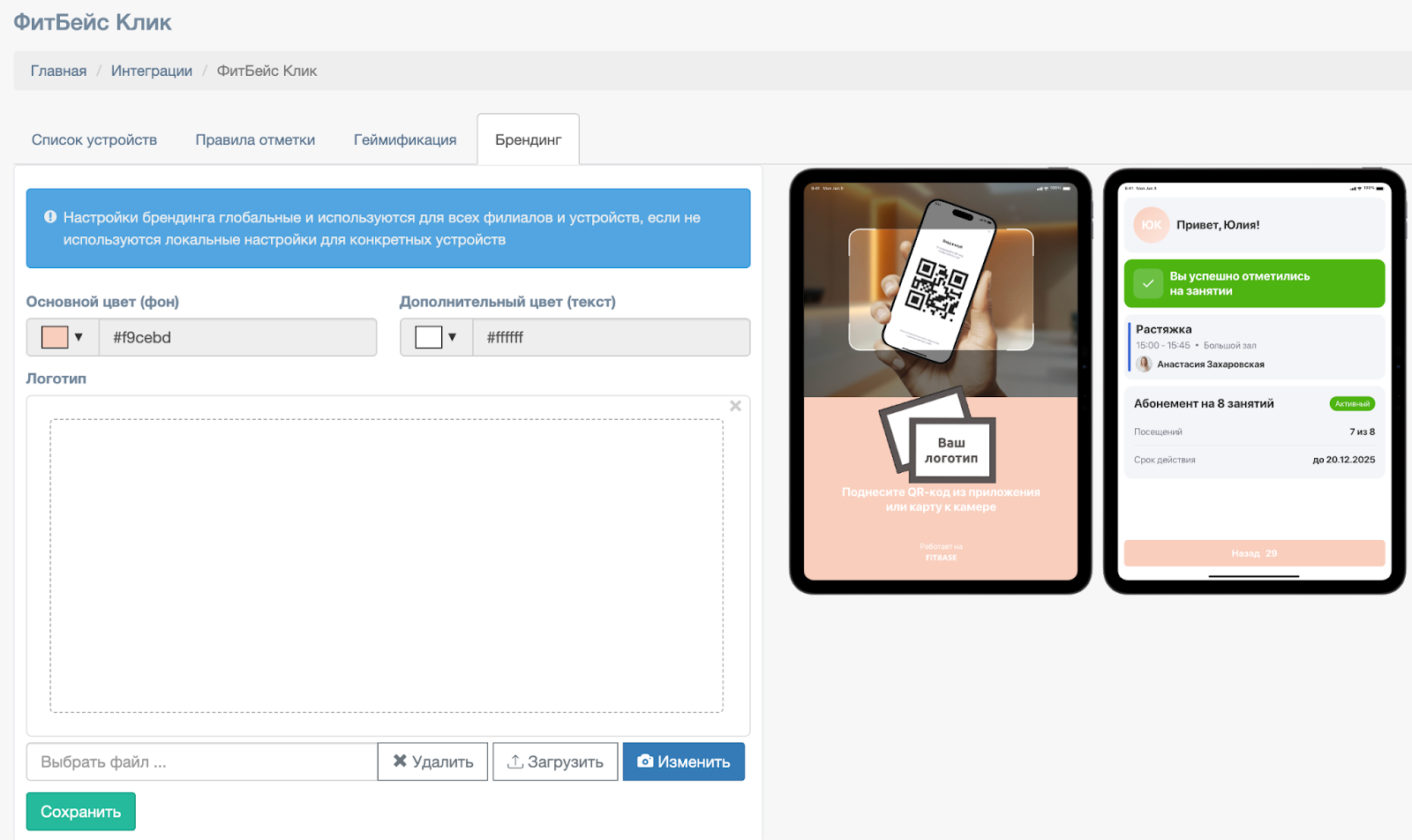Click the ФитБейс Клик breadcrumb item
This screenshot has width=1412, height=840.
(267, 71)
